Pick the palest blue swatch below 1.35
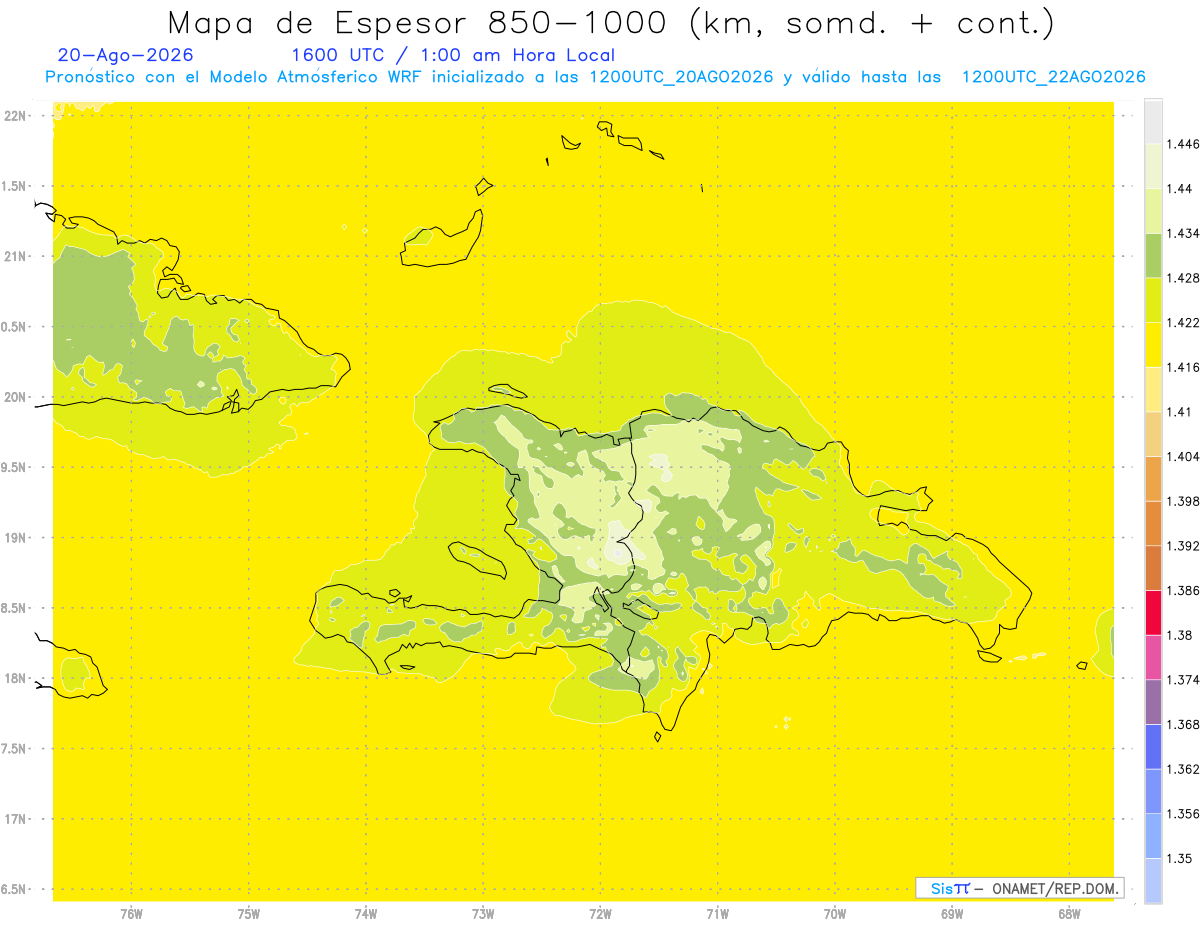The width and height of the screenshot is (1200, 927). (x=1153, y=880)
